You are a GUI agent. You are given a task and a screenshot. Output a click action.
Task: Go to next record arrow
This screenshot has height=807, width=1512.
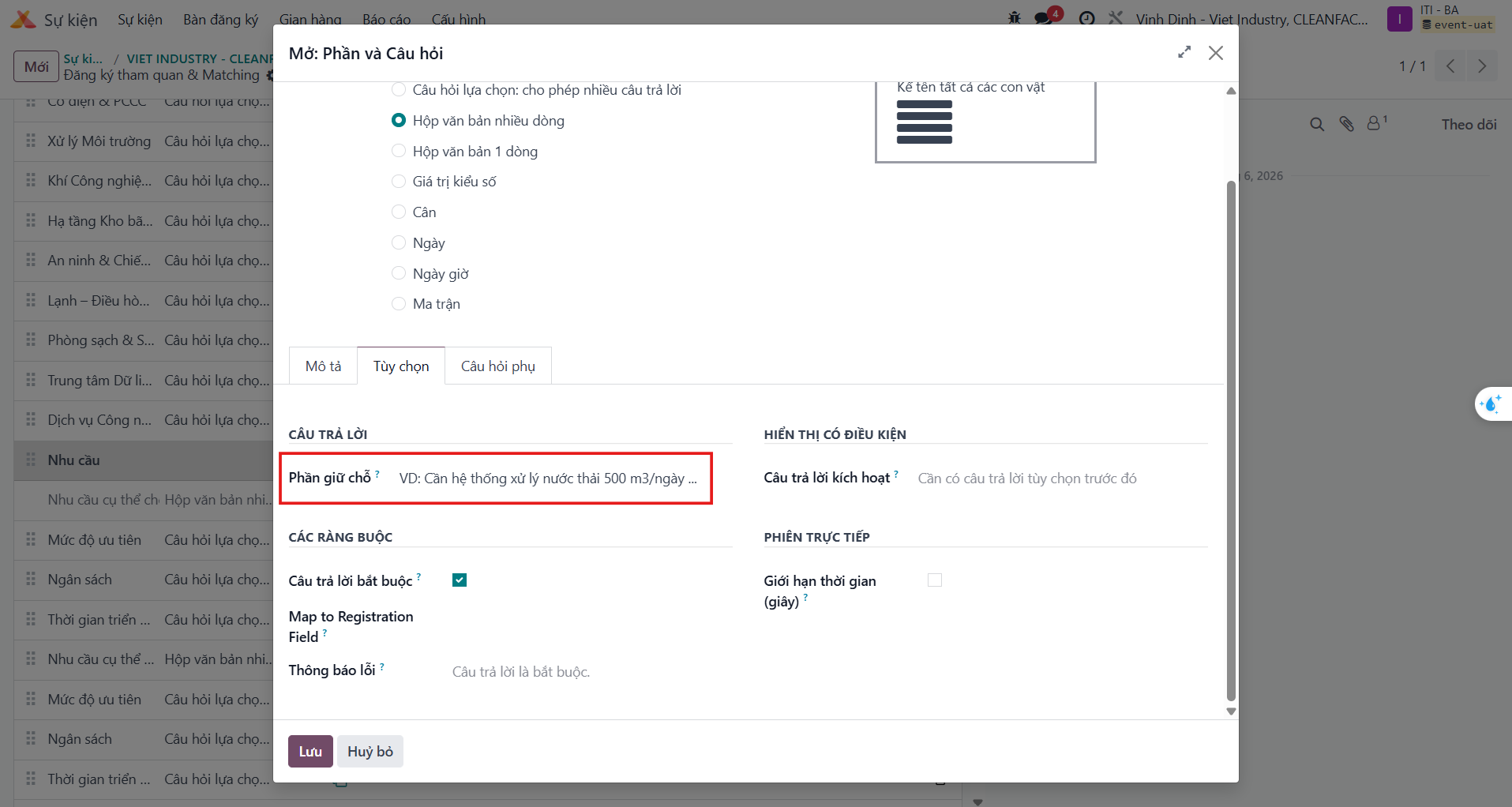[x=1482, y=66]
